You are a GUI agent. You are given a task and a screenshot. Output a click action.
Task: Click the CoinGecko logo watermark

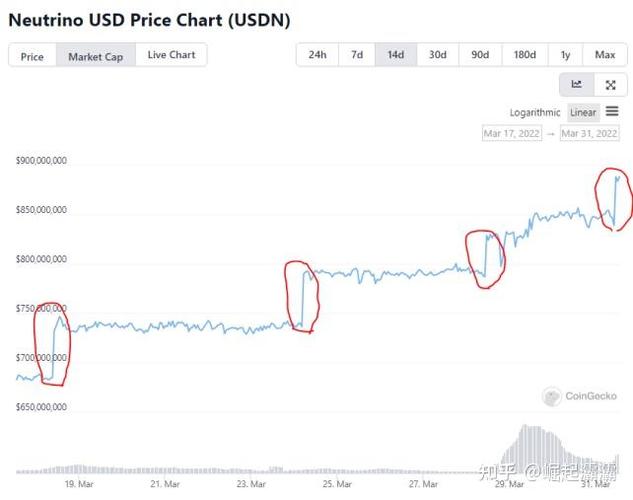[x=581, y=397]
